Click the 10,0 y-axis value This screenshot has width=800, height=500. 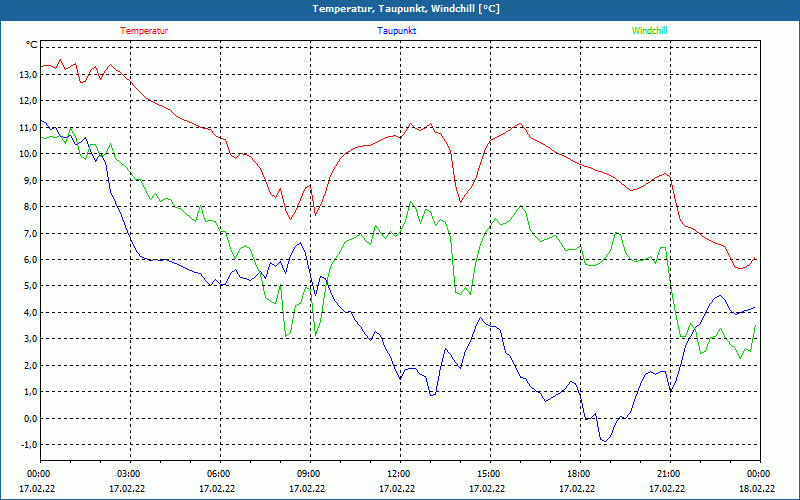[x=29, y=154]
